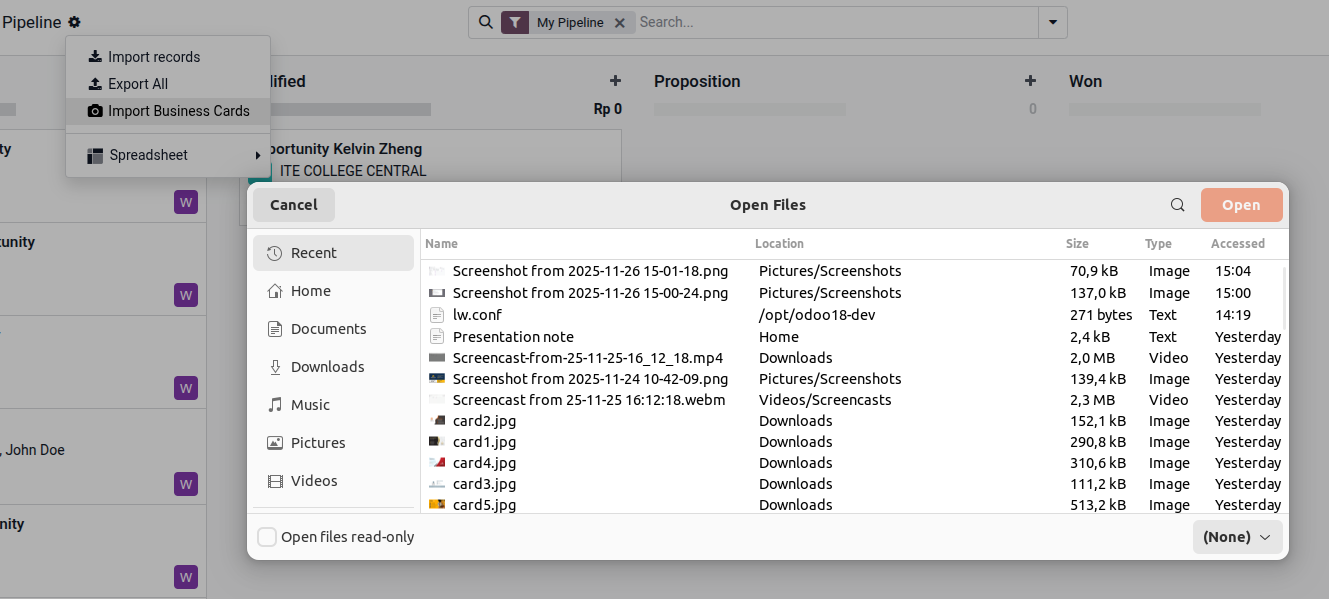Open the search options dropdown arrow
This screenshot has width=1329, height=599.
[1053, 22]
